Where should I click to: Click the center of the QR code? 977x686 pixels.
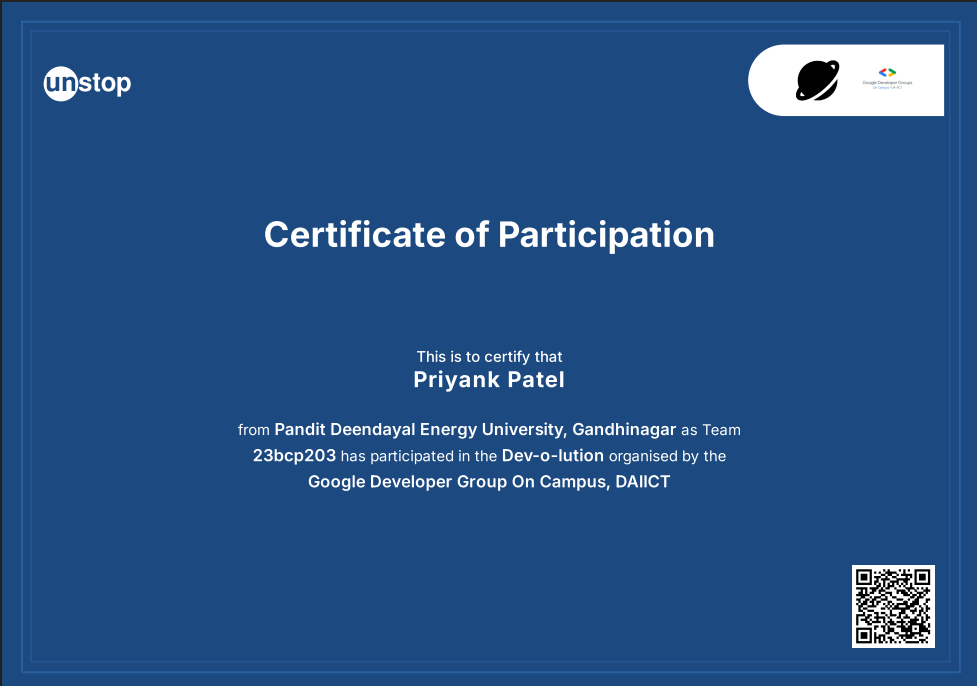tap(893, 606)
